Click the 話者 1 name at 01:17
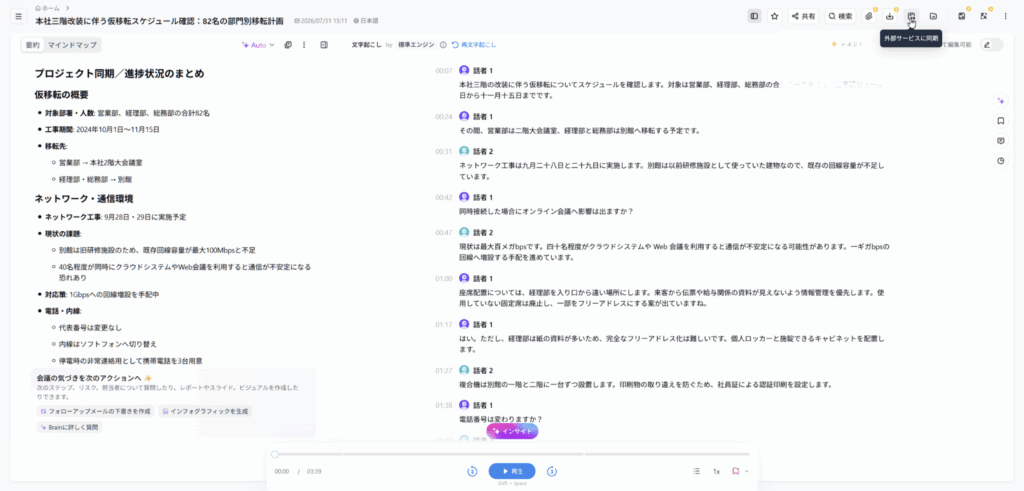 483,325
